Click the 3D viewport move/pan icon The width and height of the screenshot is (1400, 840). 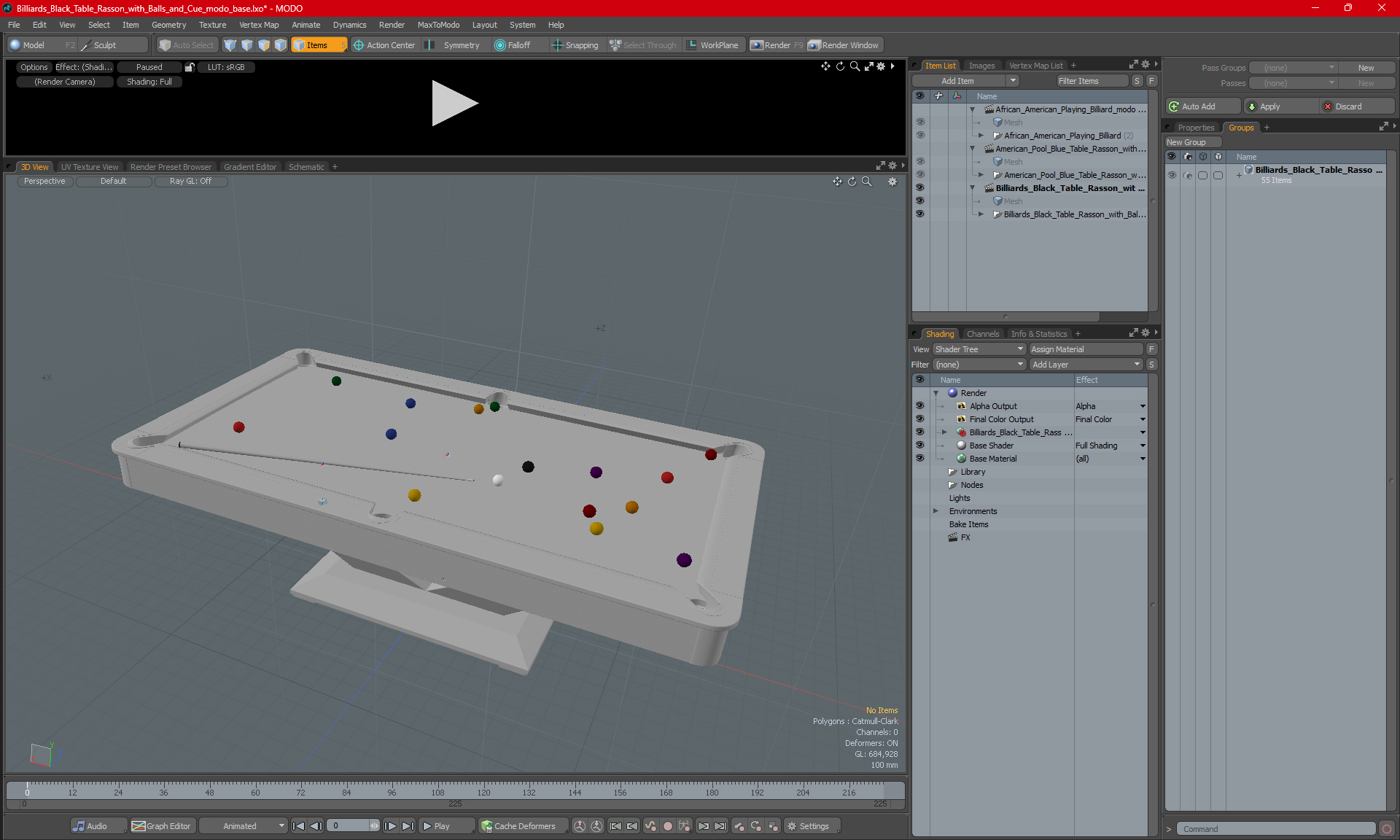pyautogui.click(x=837, y=182)
